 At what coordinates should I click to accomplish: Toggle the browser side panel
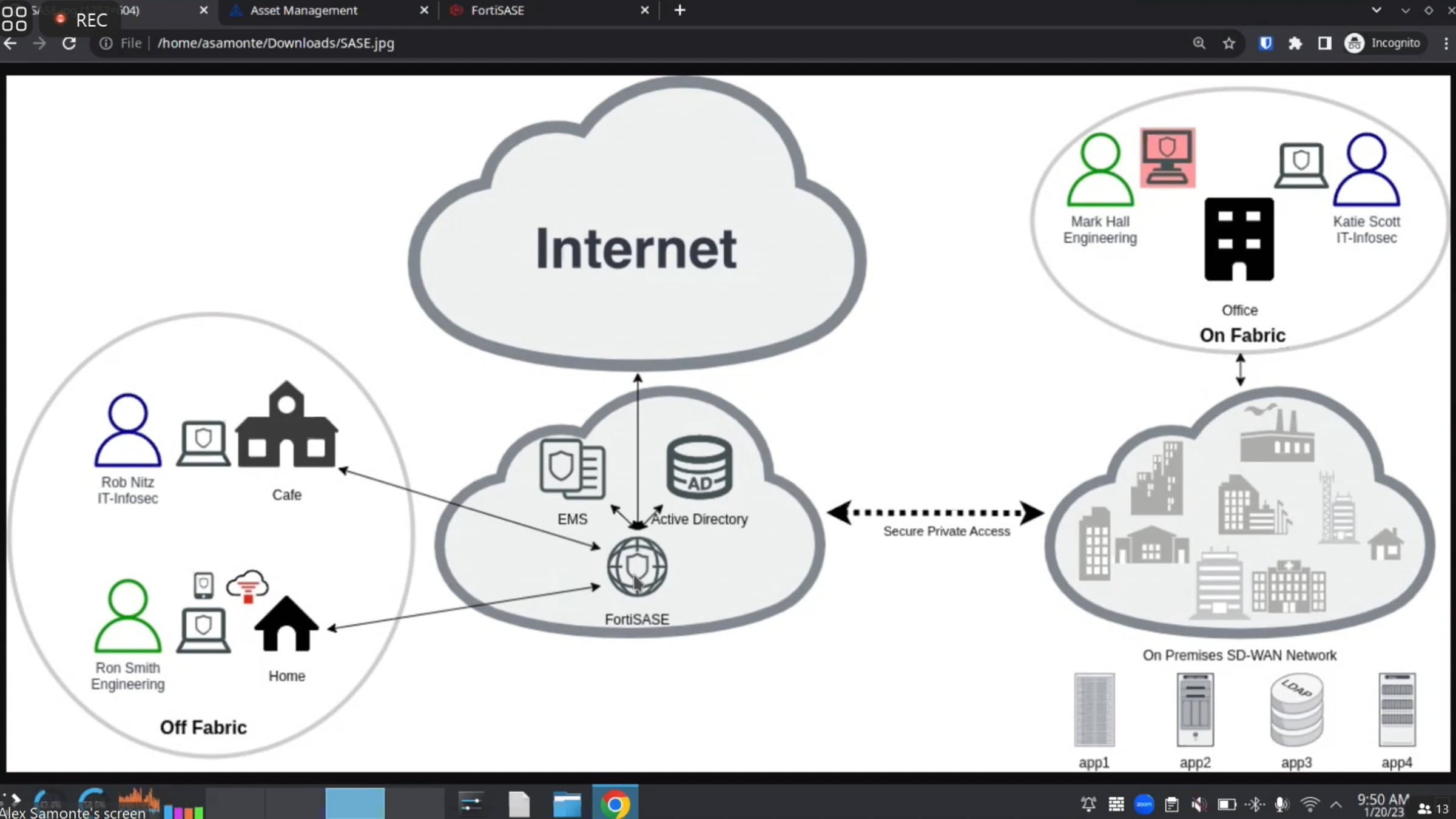1324,43
